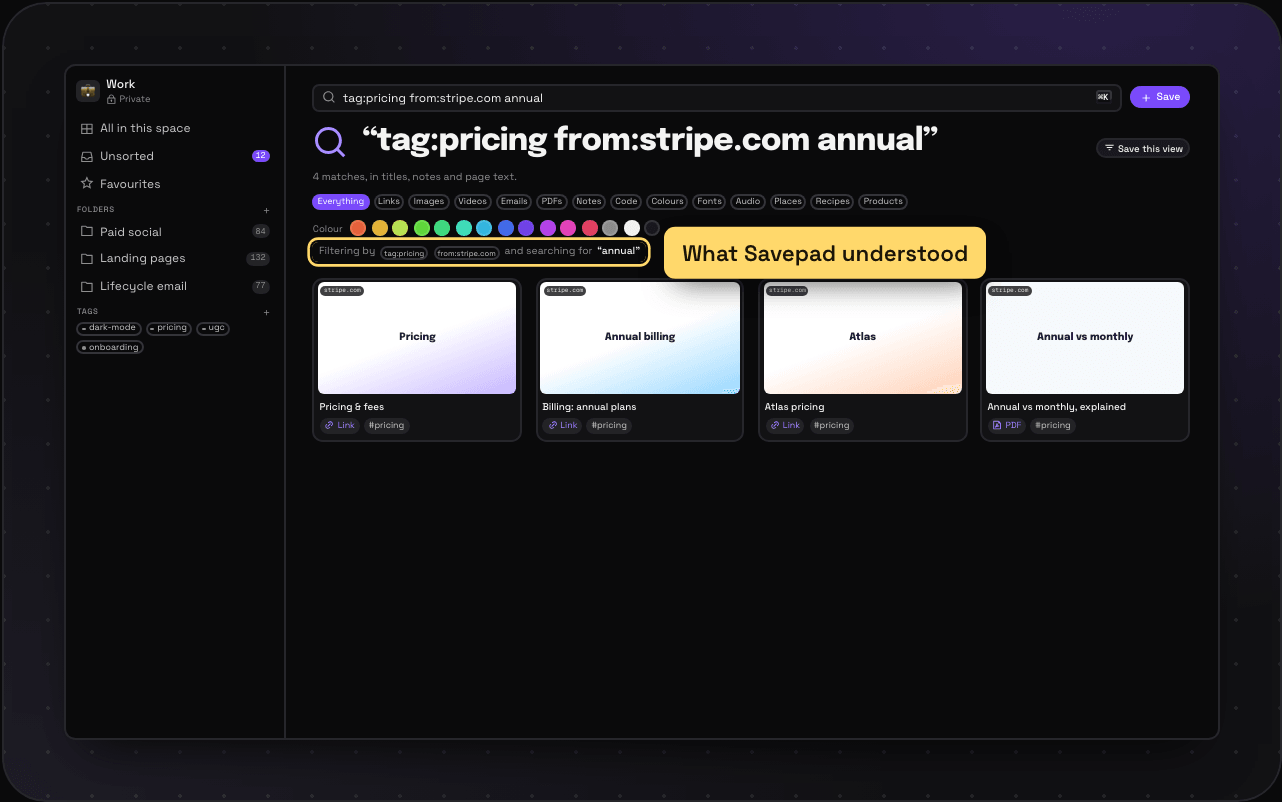
Task: Click the PDF badge on Annual vs monthly card
Action: tap(1007, 425)
